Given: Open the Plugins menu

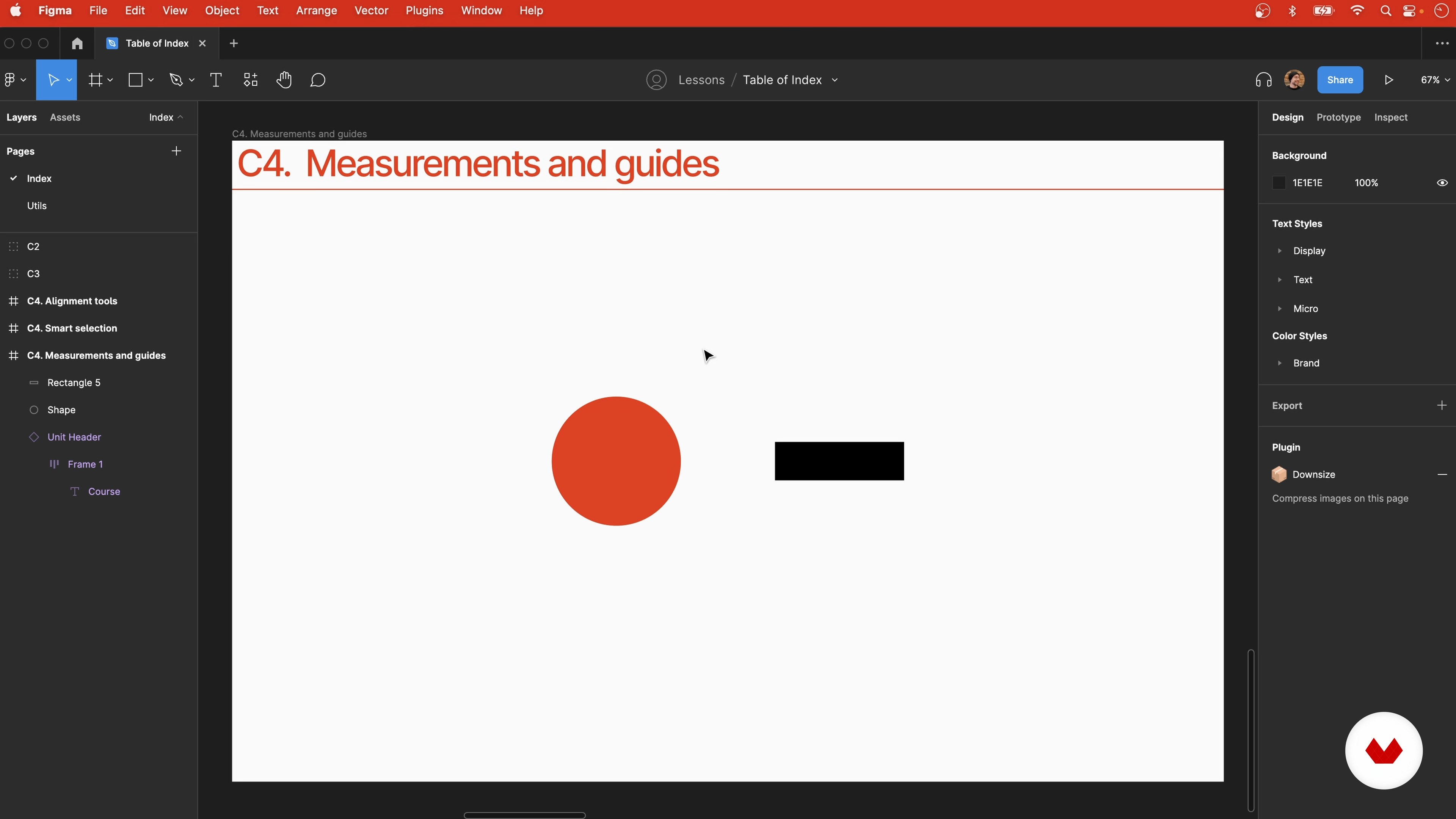Looking at the screenshot, I should [424, 10].
